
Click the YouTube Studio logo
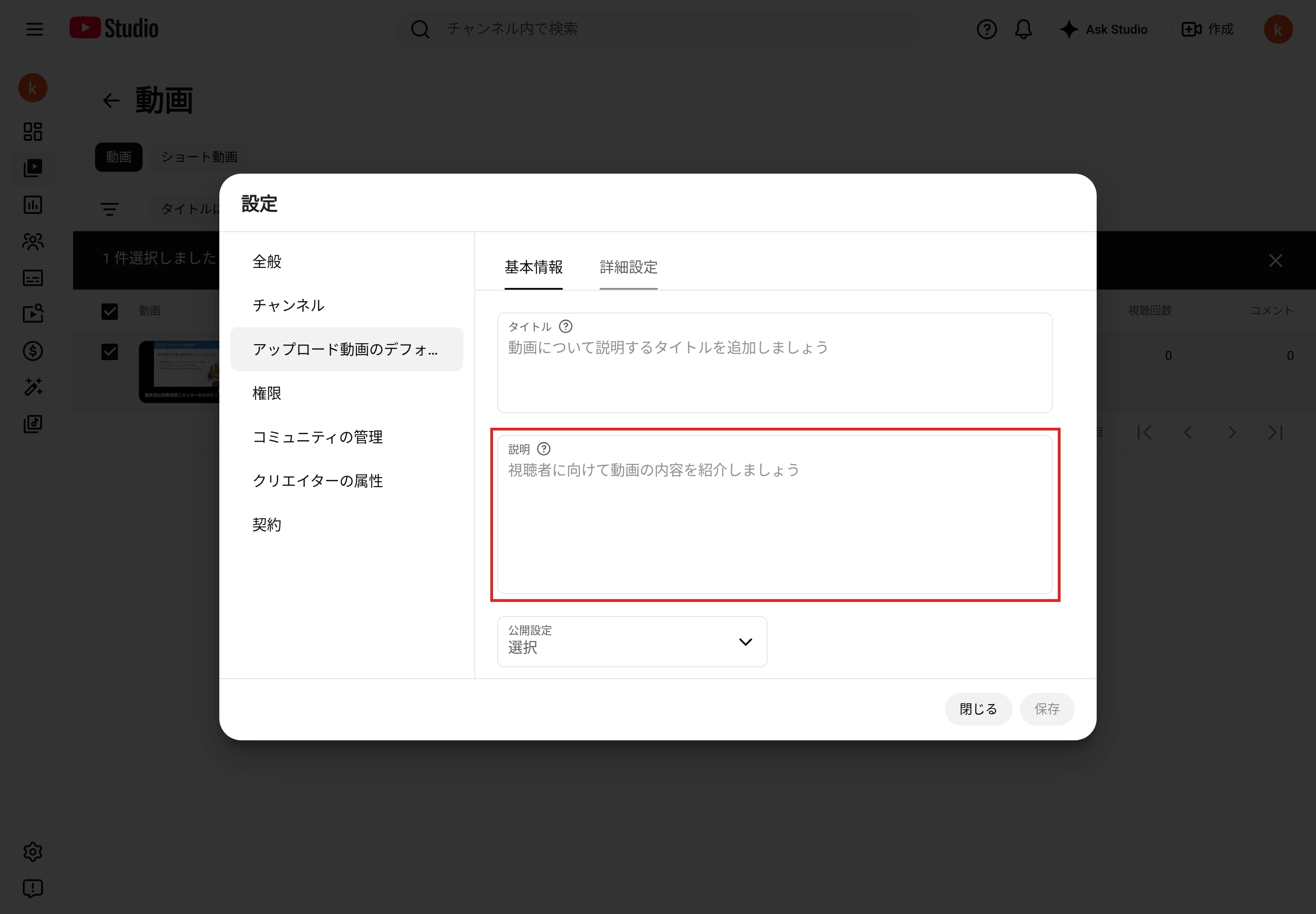click(114, 29)
